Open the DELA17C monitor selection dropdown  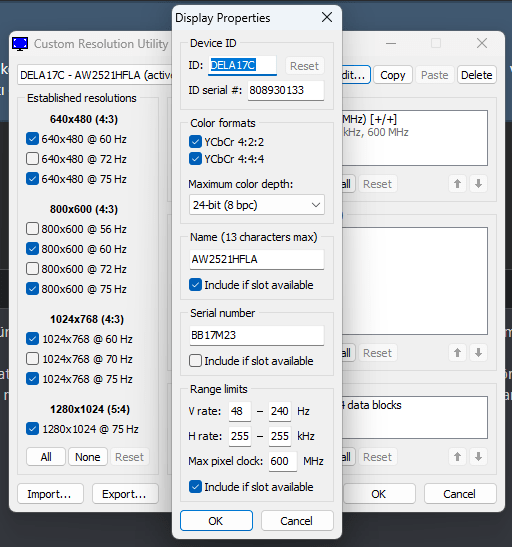(x=95, y=75)
